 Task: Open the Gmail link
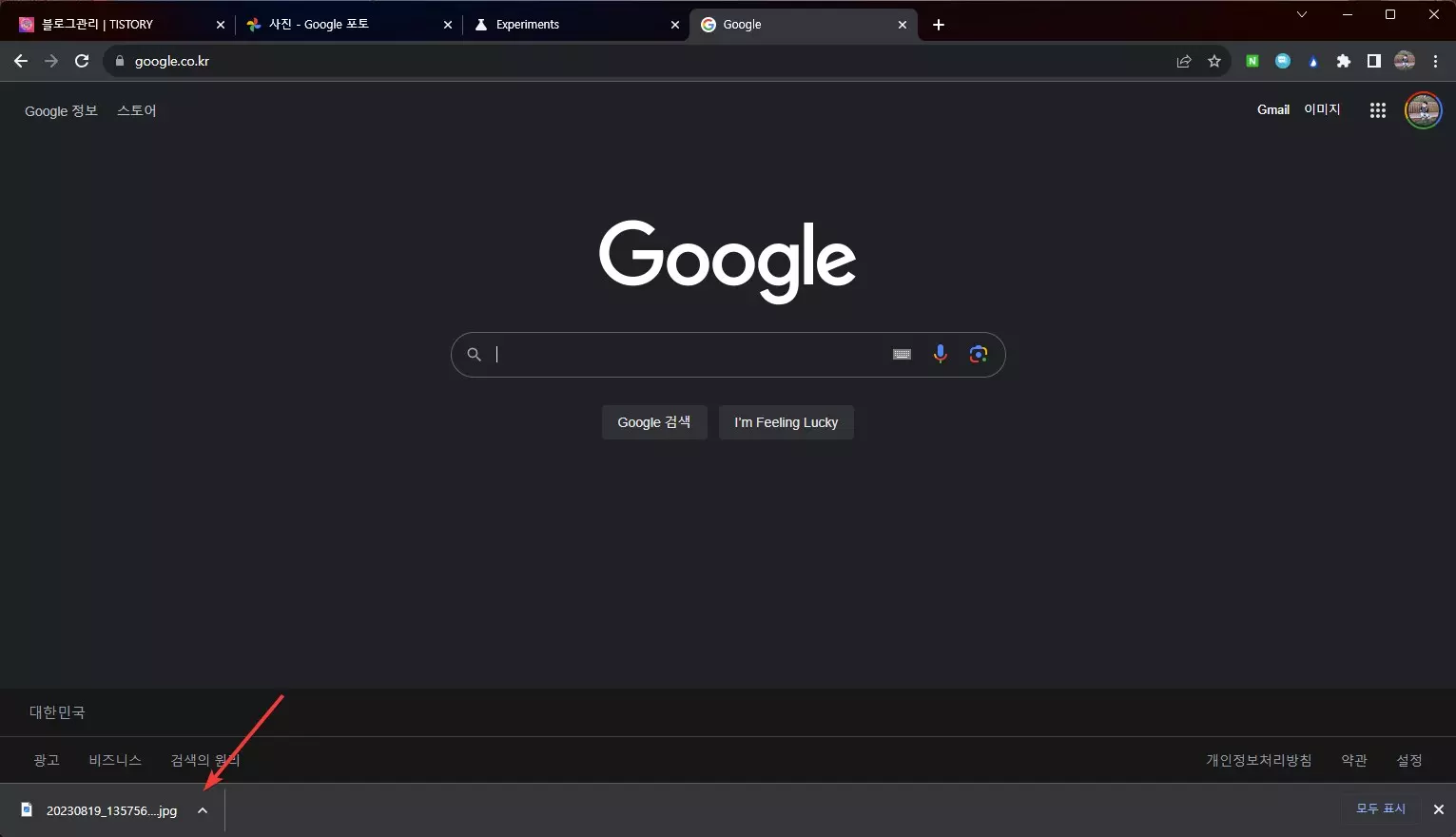point(1273,110)
